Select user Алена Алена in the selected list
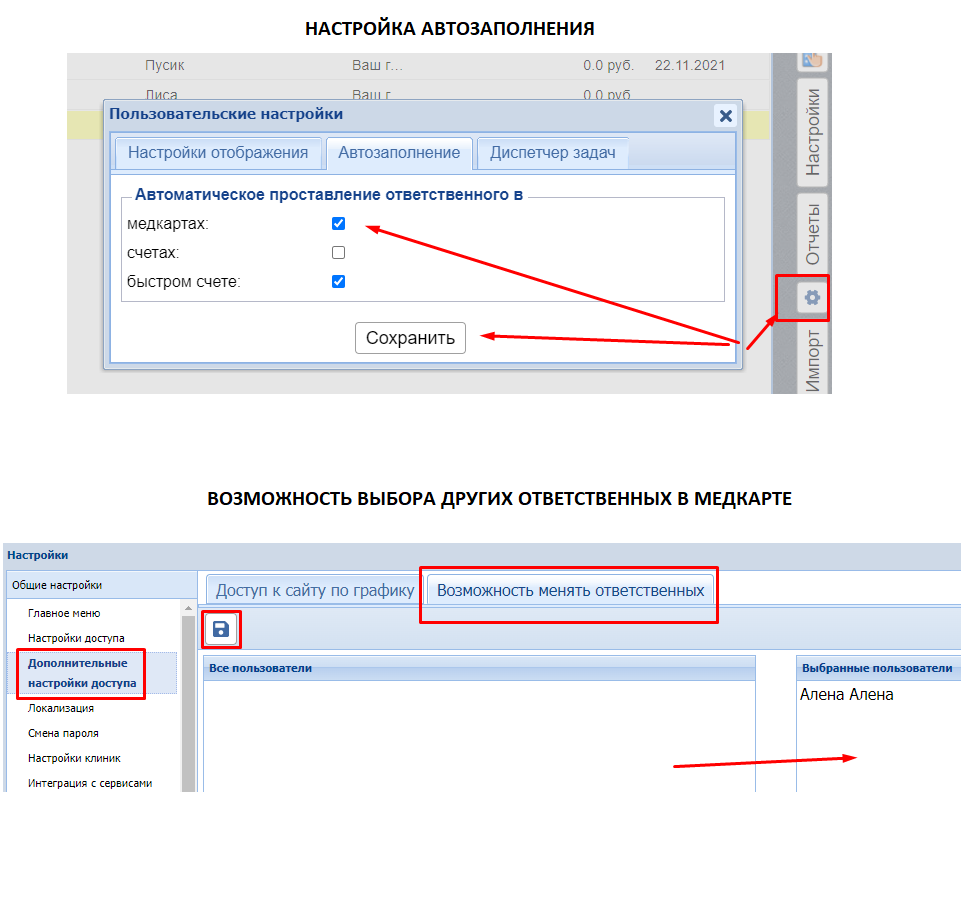975x915 pixels. pos(847,694)
